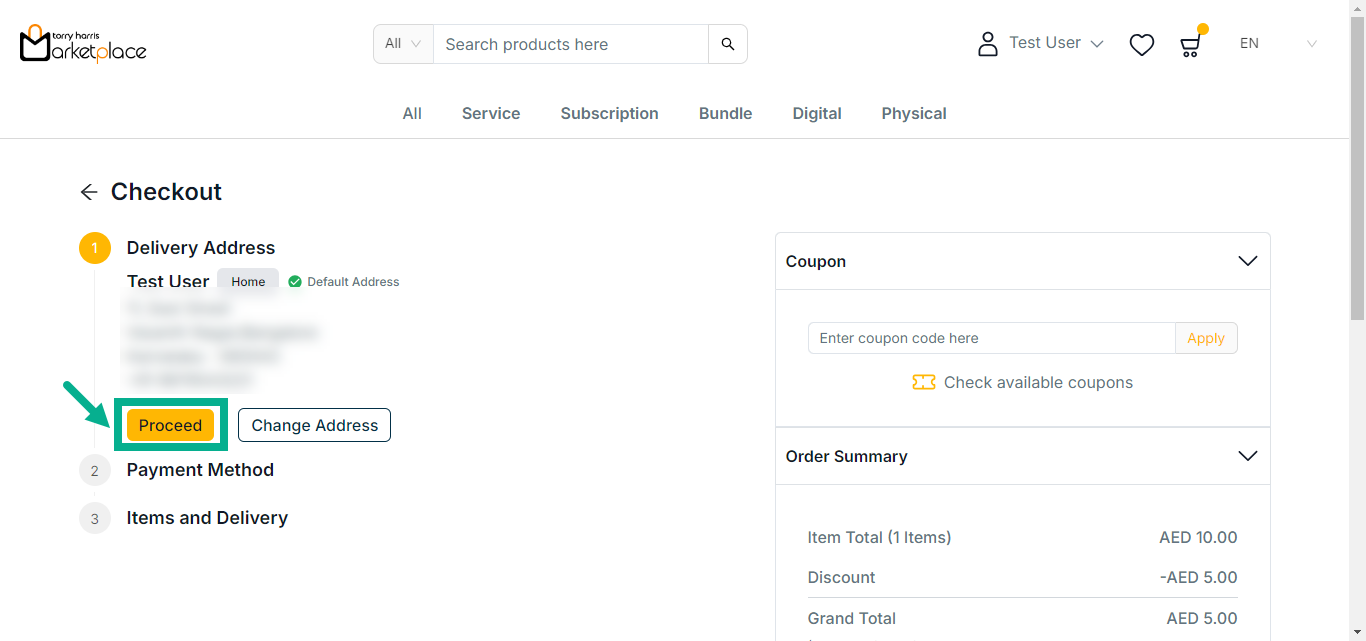Open the Check available coupons link
The image size is (1366, 641).
click(x=1038, y=383)
